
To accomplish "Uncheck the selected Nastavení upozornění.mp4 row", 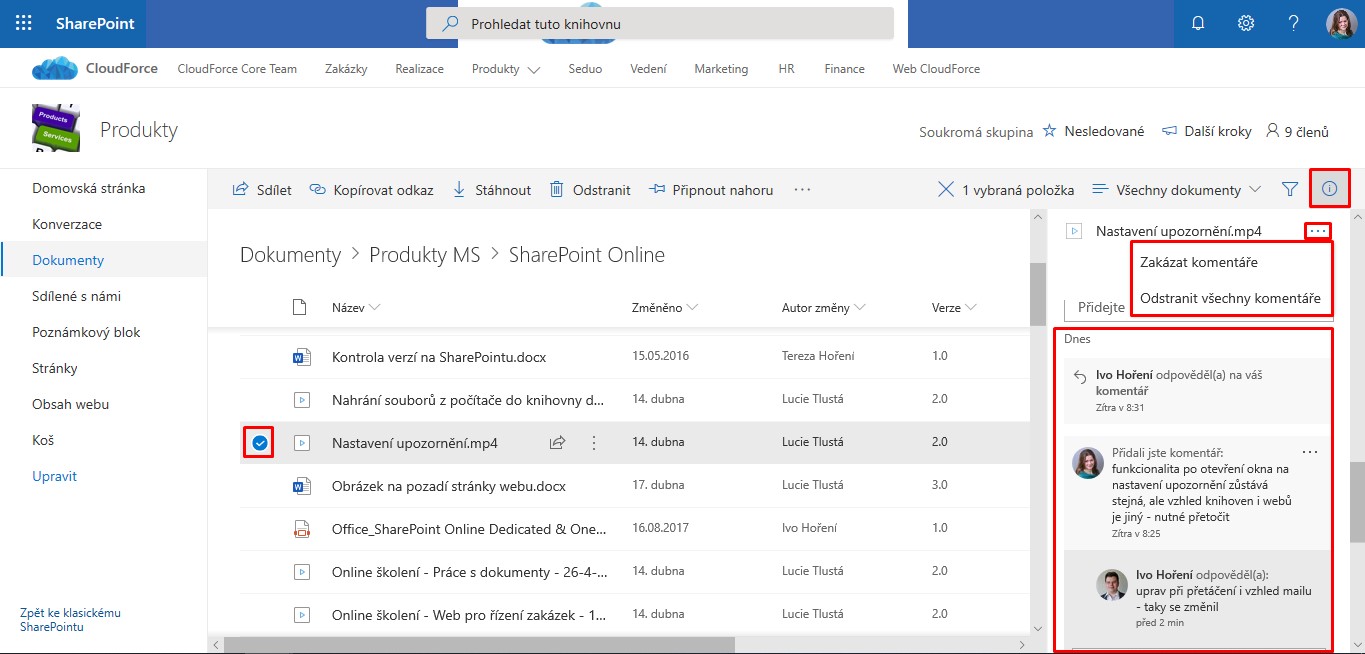I will pyautogui.click(x=260, y=443).
